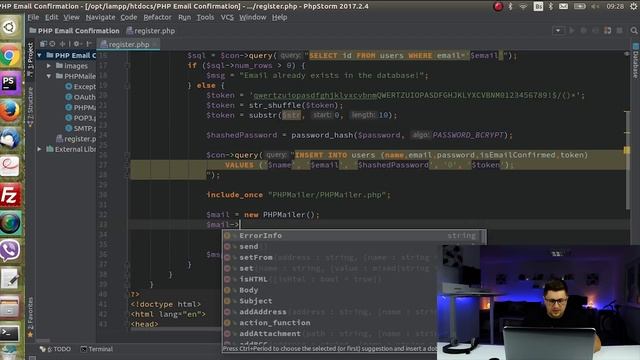Toggle the TODO tool window
640x360 pixels.
(56, 349)
